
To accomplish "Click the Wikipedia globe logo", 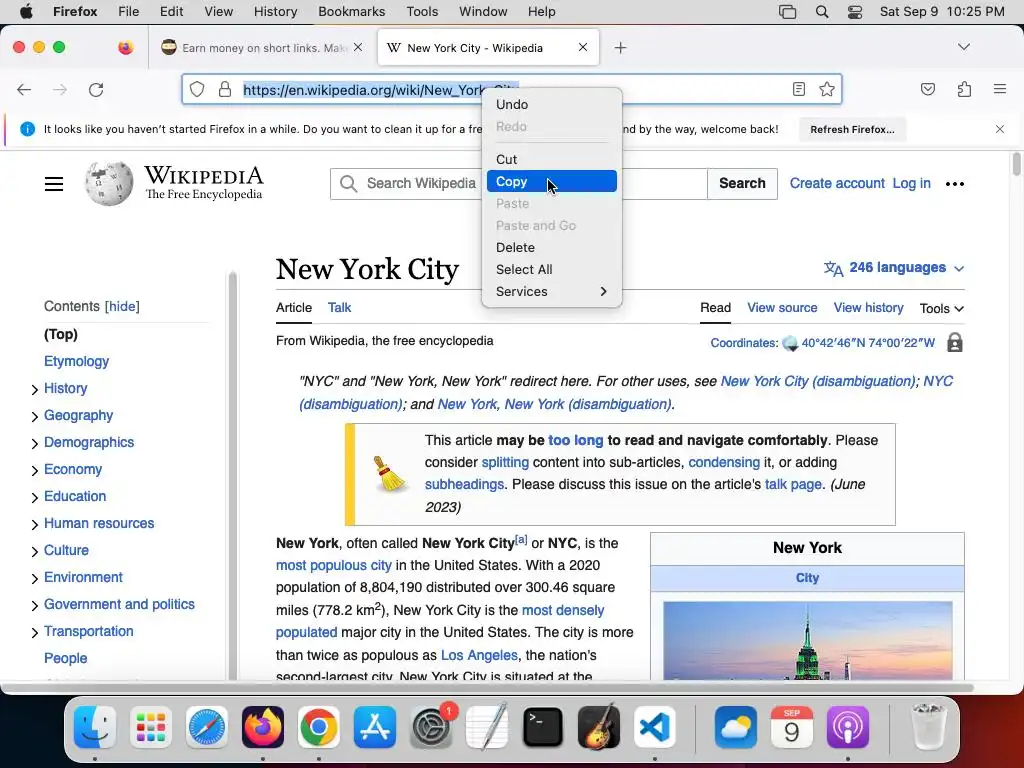I will 109,184.
